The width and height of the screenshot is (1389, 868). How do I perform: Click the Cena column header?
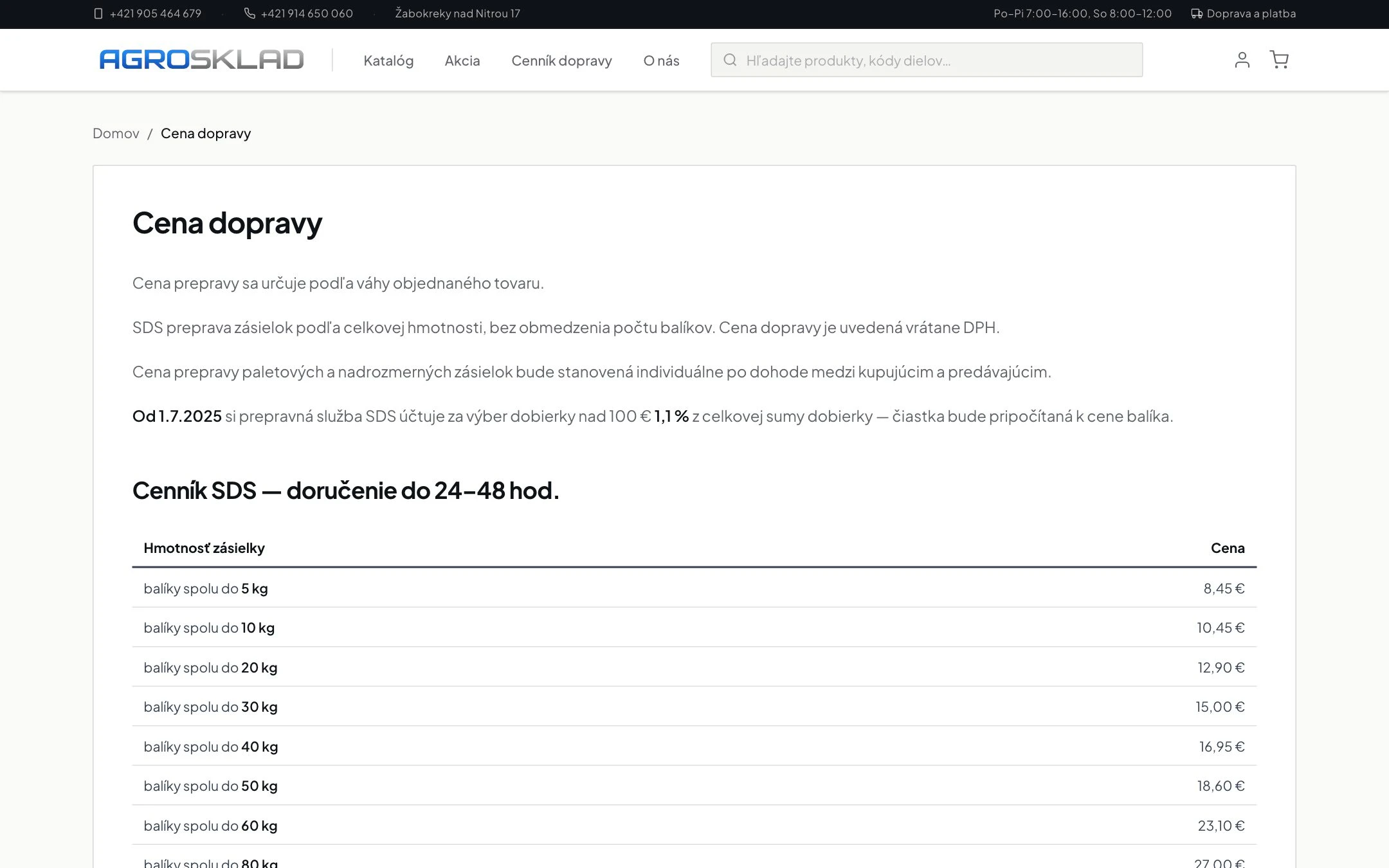(x=1228, y=548)
